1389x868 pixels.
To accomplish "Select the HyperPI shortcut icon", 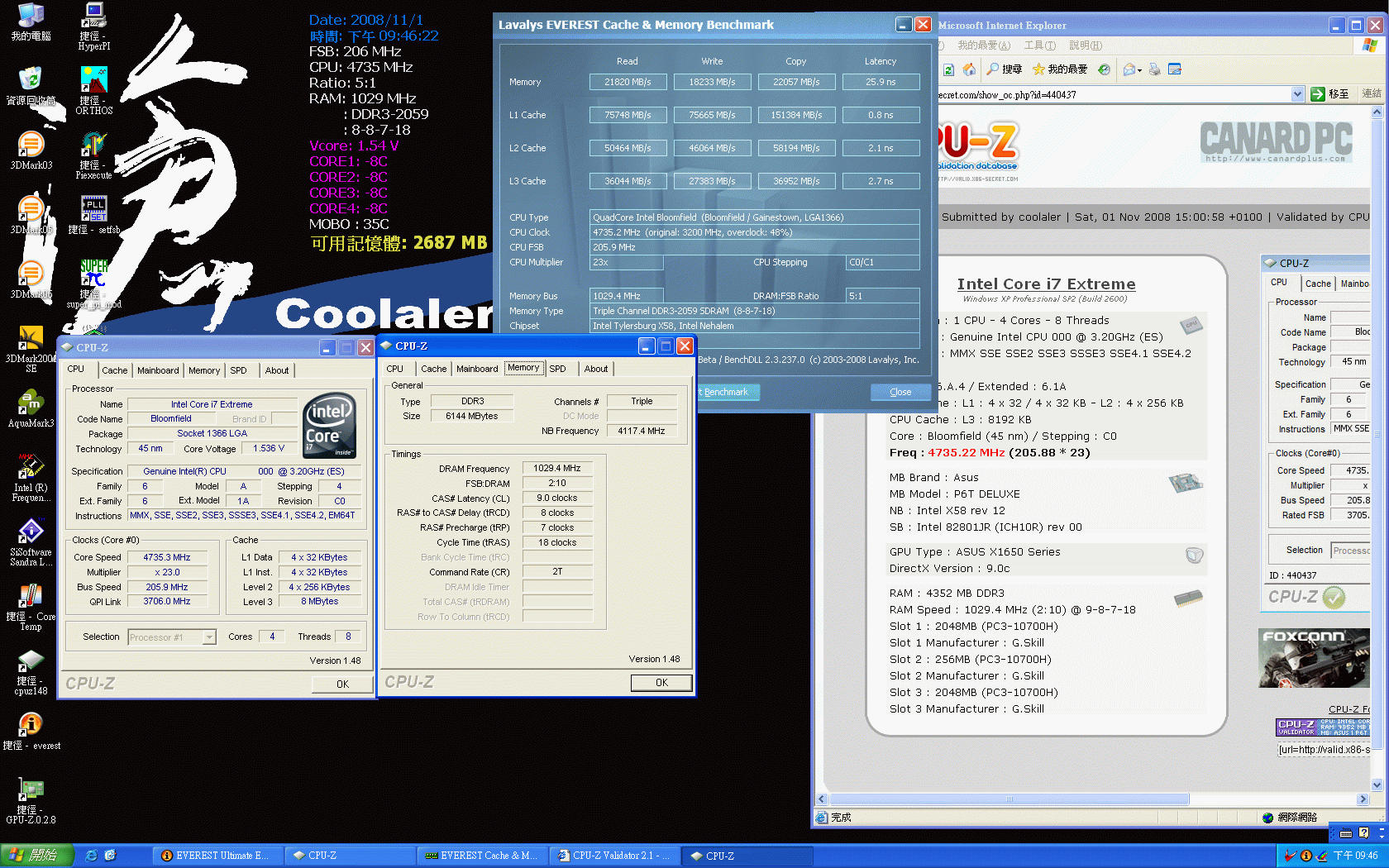I will click(93, 26).
